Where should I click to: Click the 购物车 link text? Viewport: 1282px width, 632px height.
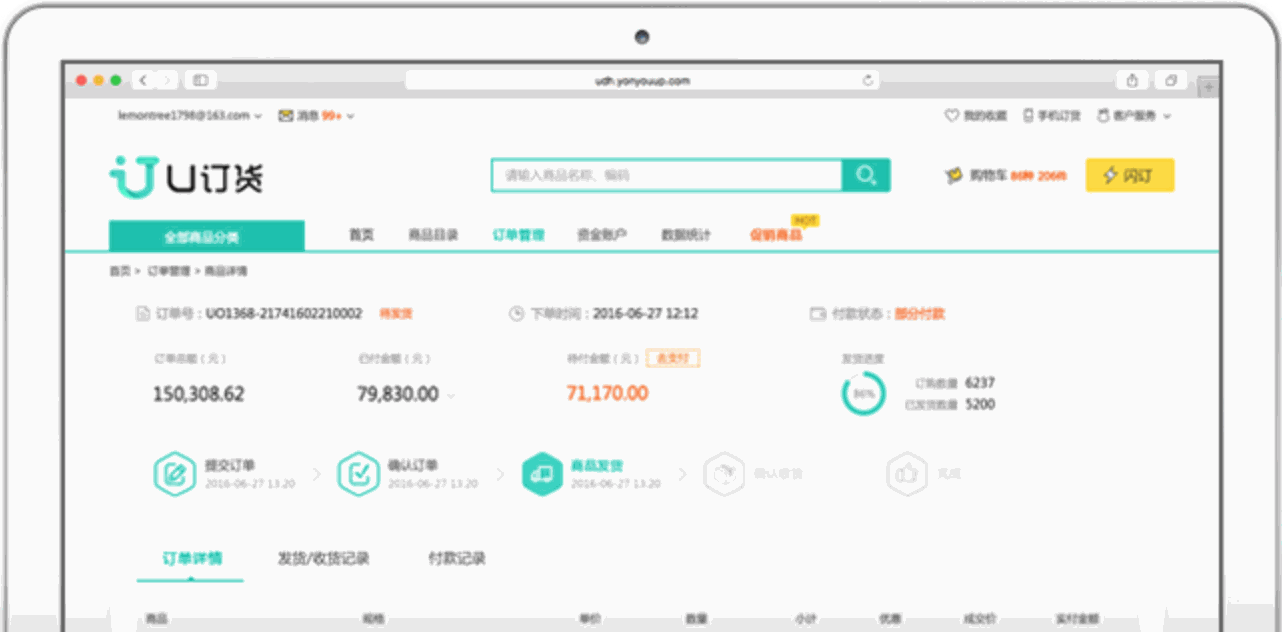(987, 176)
